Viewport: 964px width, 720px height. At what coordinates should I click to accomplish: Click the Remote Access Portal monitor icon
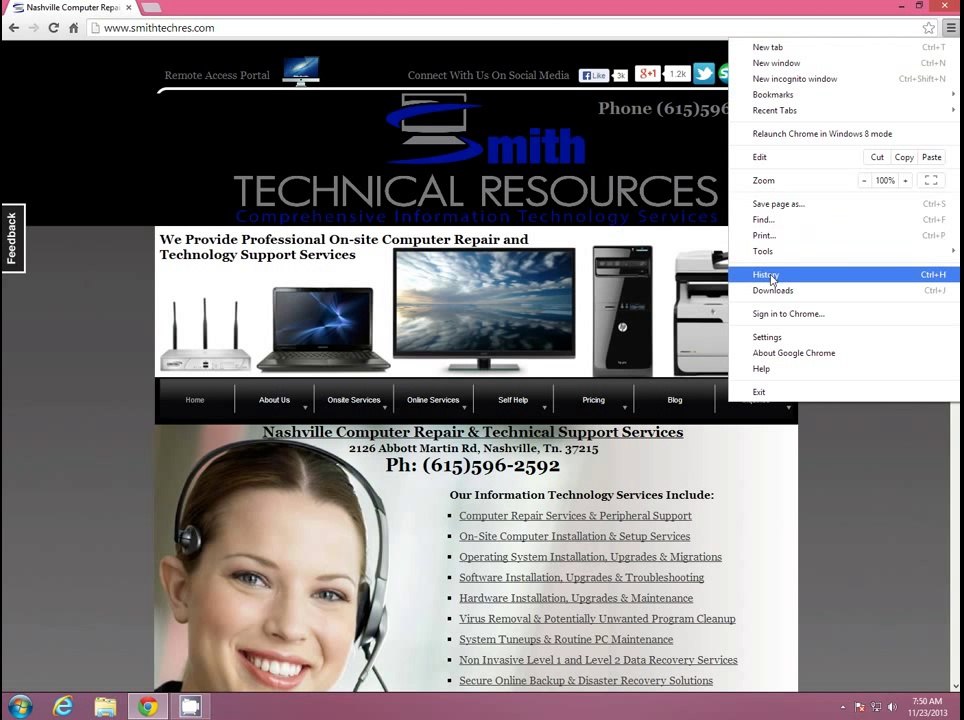[x=301, y=71]
